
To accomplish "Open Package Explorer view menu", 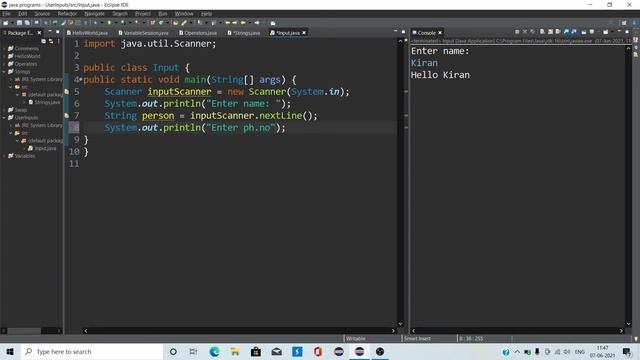I will (59, 41).
